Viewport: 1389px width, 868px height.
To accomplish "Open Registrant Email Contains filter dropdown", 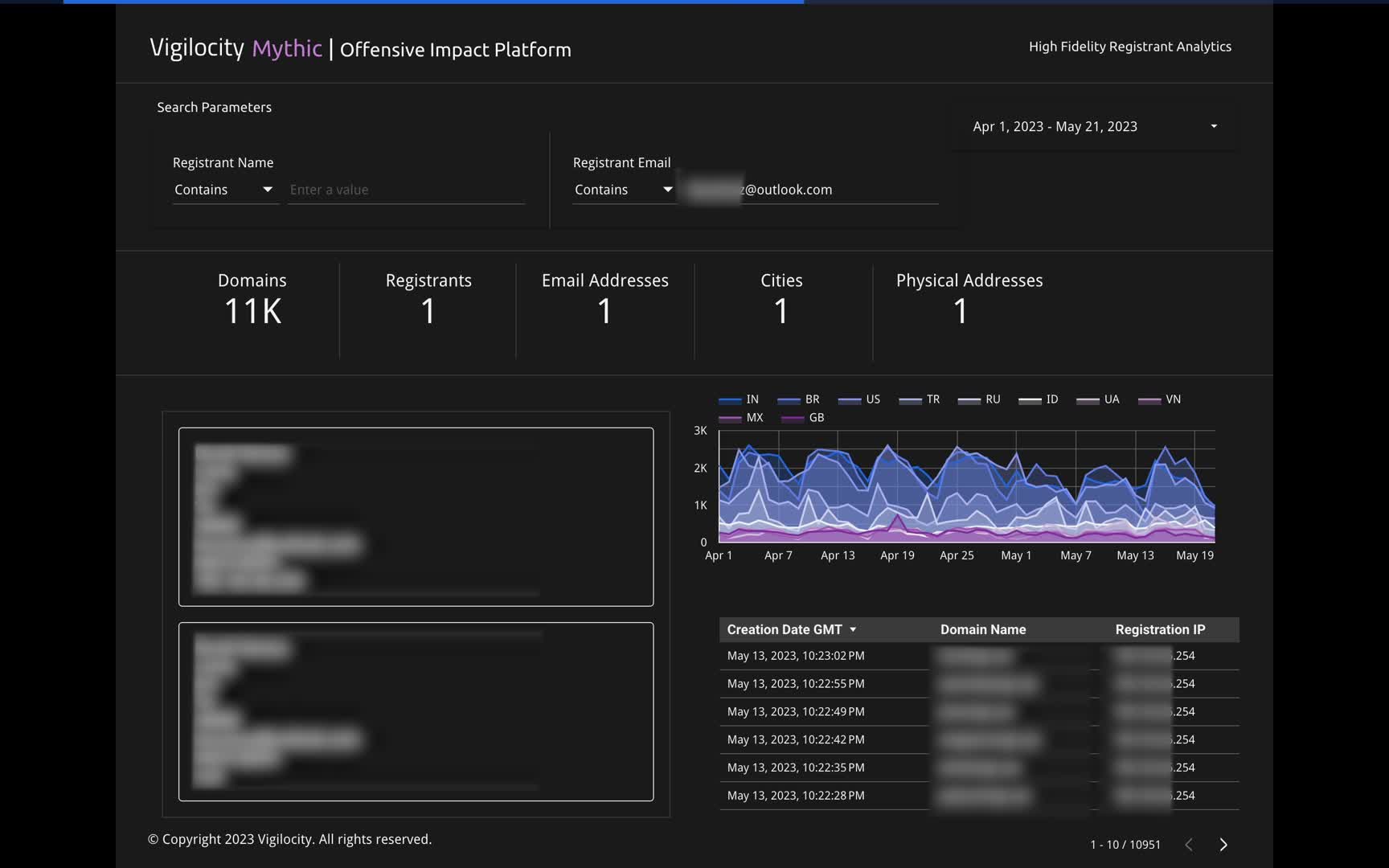I will [624, 190].
